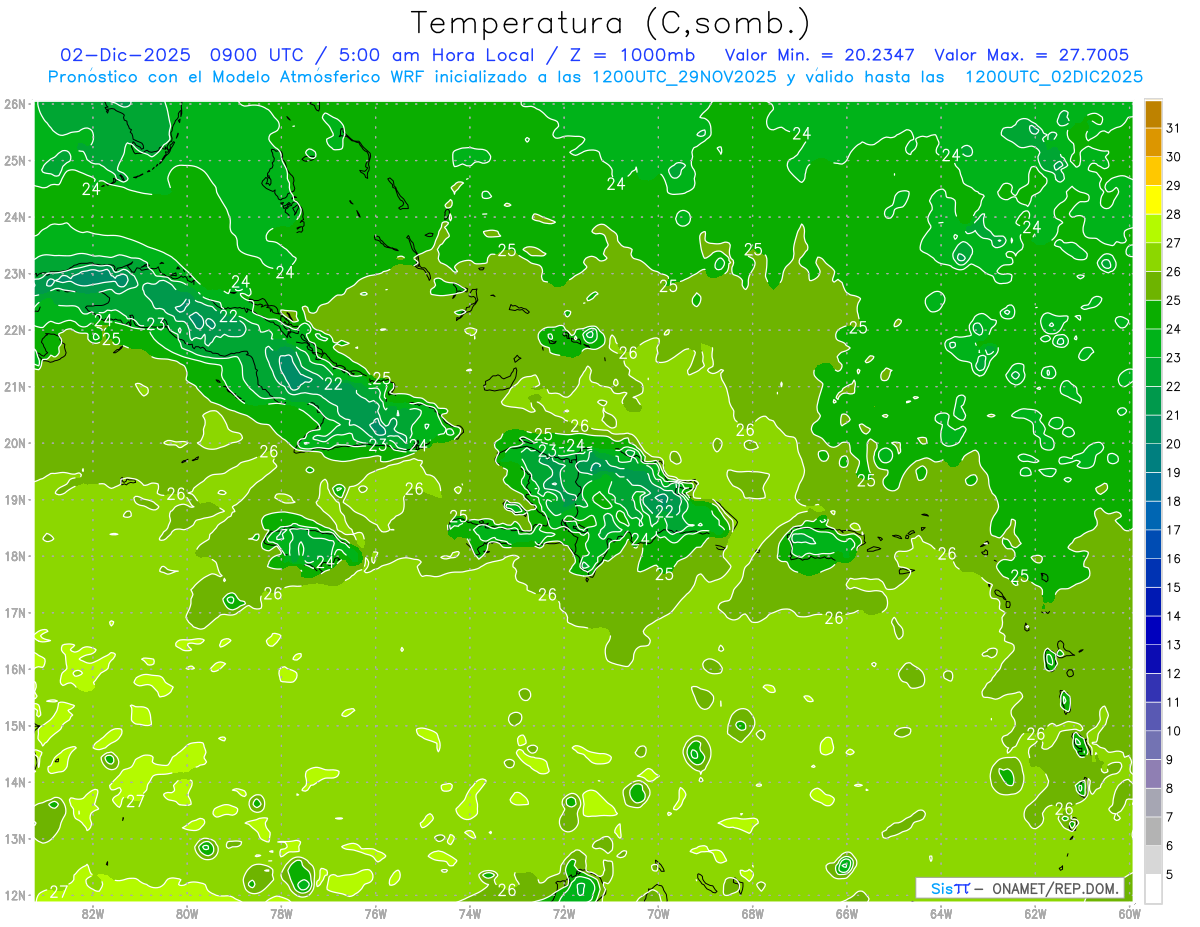Screen dimensions: 1200x927
Task: Click the latitude axis label "21N"
Action: (x=14, y=387)
